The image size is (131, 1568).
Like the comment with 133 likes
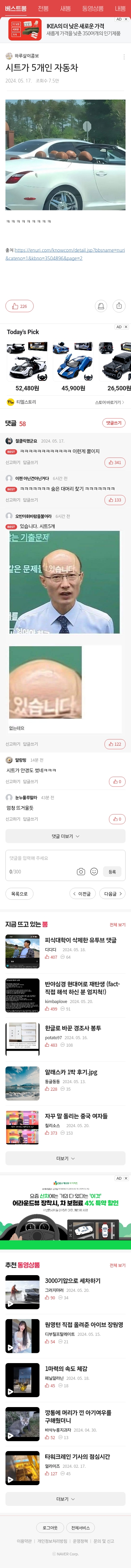click(x=115, y=500)
